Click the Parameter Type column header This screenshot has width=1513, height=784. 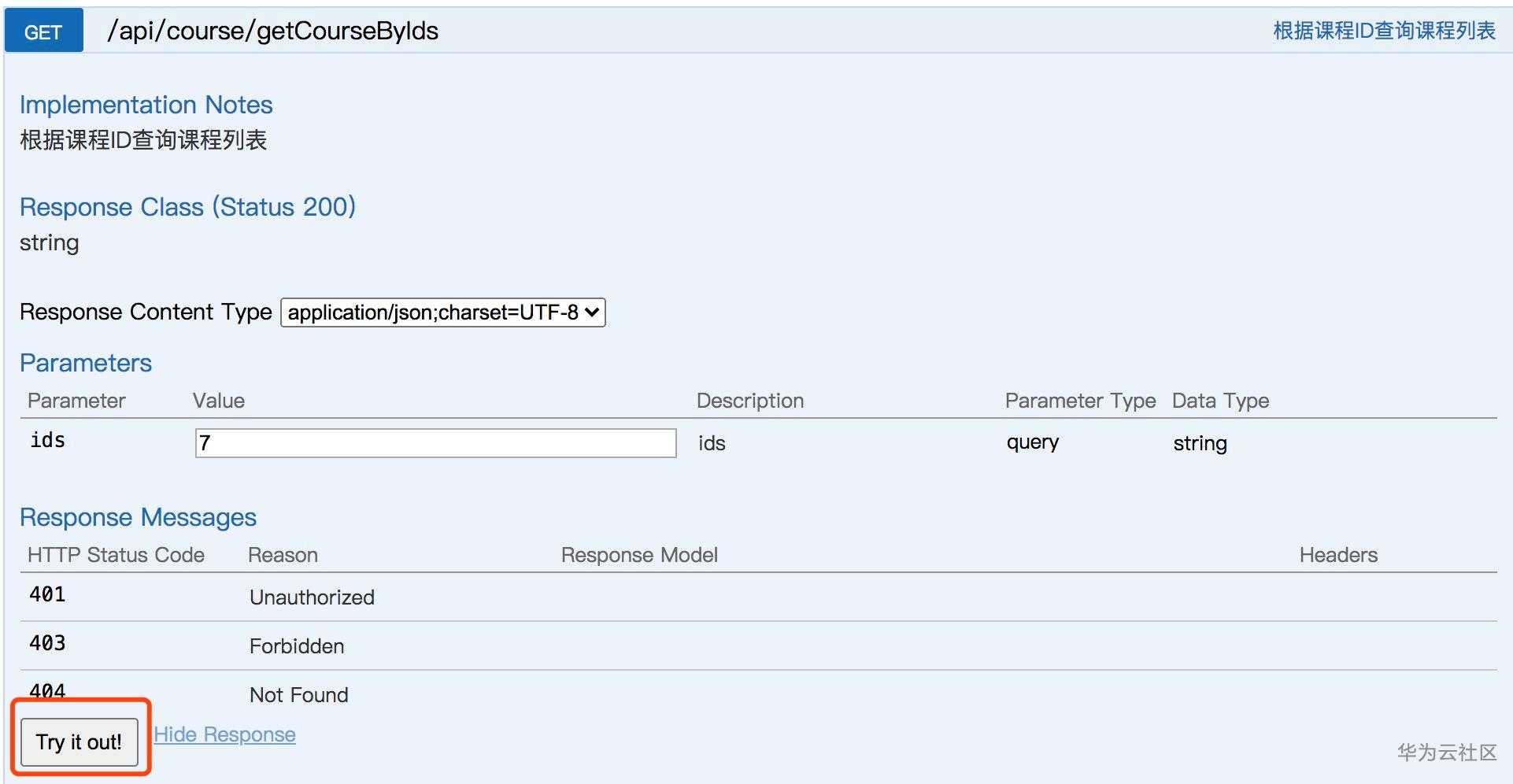pos(1080,401)
